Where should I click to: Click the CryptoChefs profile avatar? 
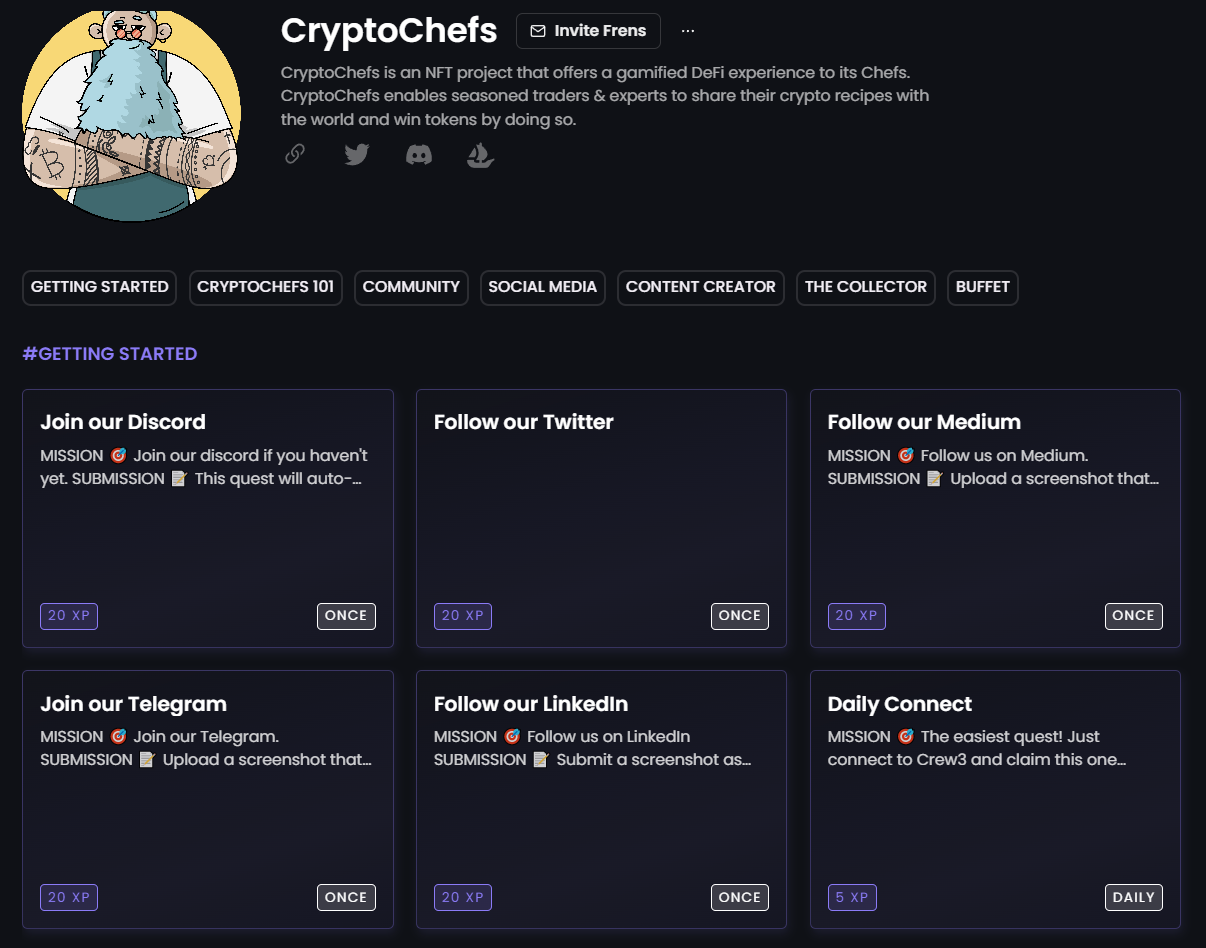130,114
